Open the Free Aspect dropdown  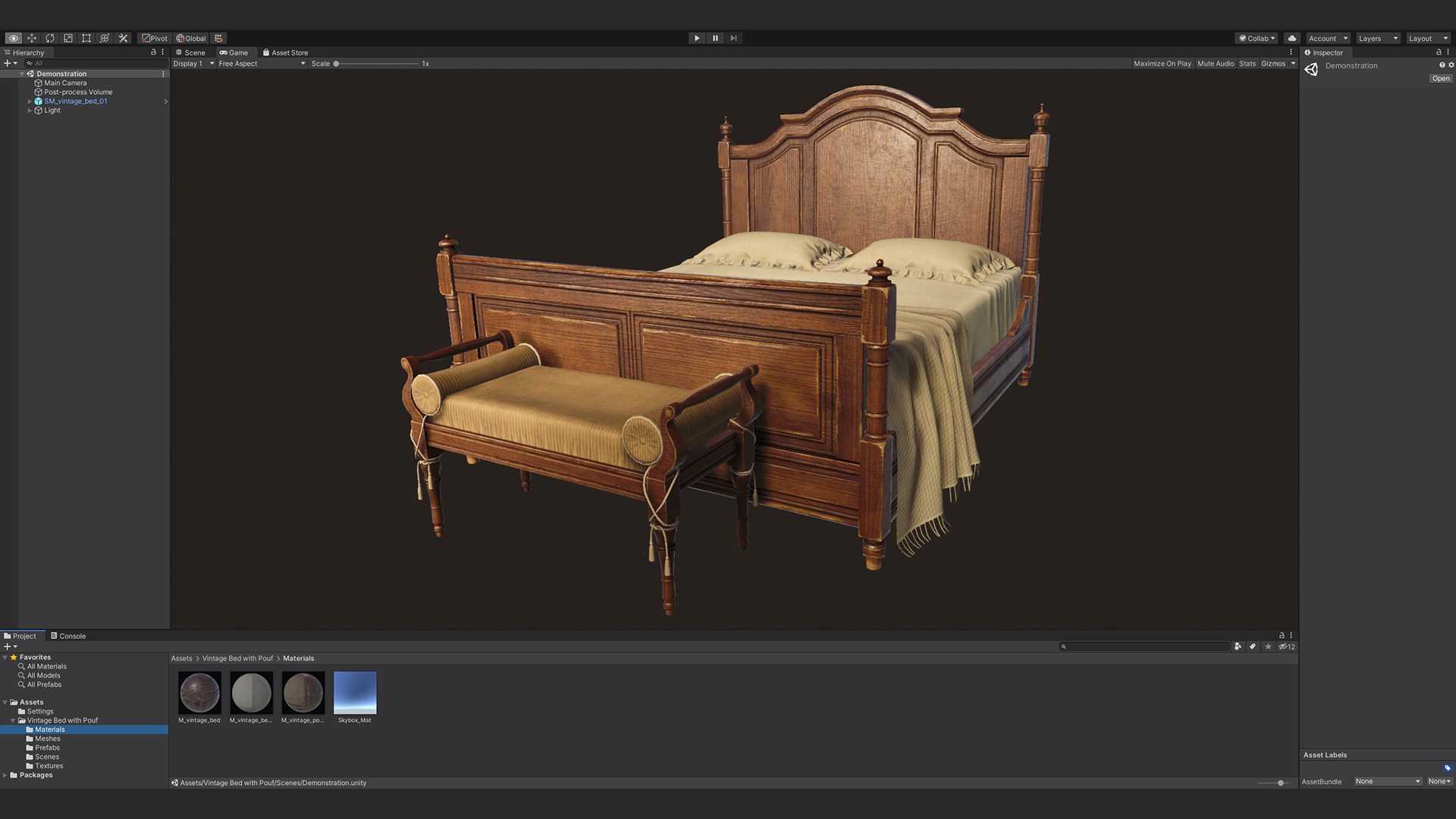coord(262,64)
